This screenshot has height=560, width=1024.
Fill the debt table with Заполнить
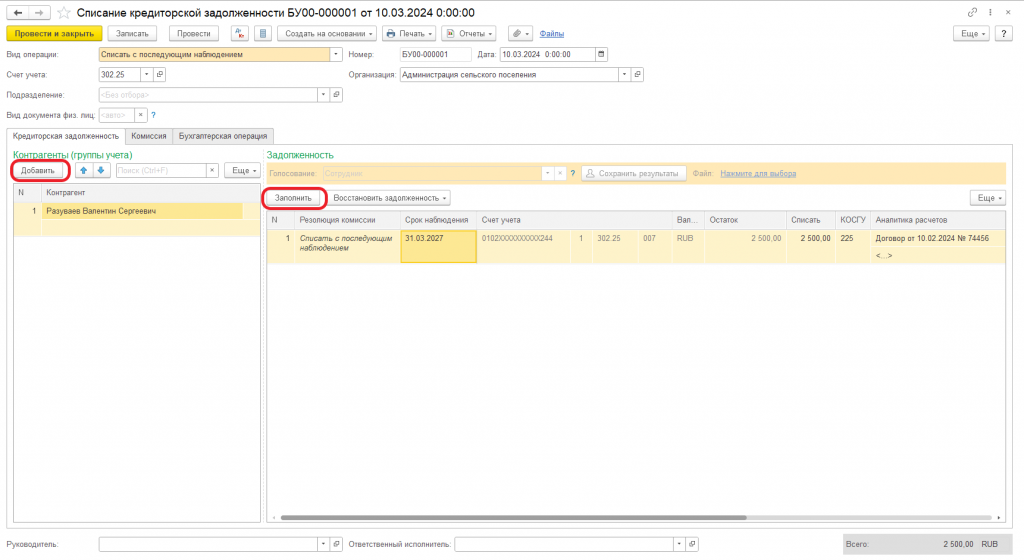click(293, 198)
